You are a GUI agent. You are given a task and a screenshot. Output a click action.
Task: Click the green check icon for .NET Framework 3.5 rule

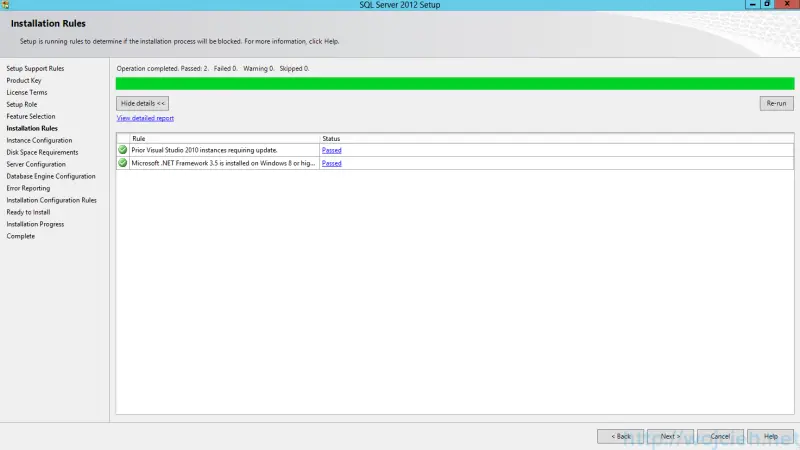click(122, 163)
